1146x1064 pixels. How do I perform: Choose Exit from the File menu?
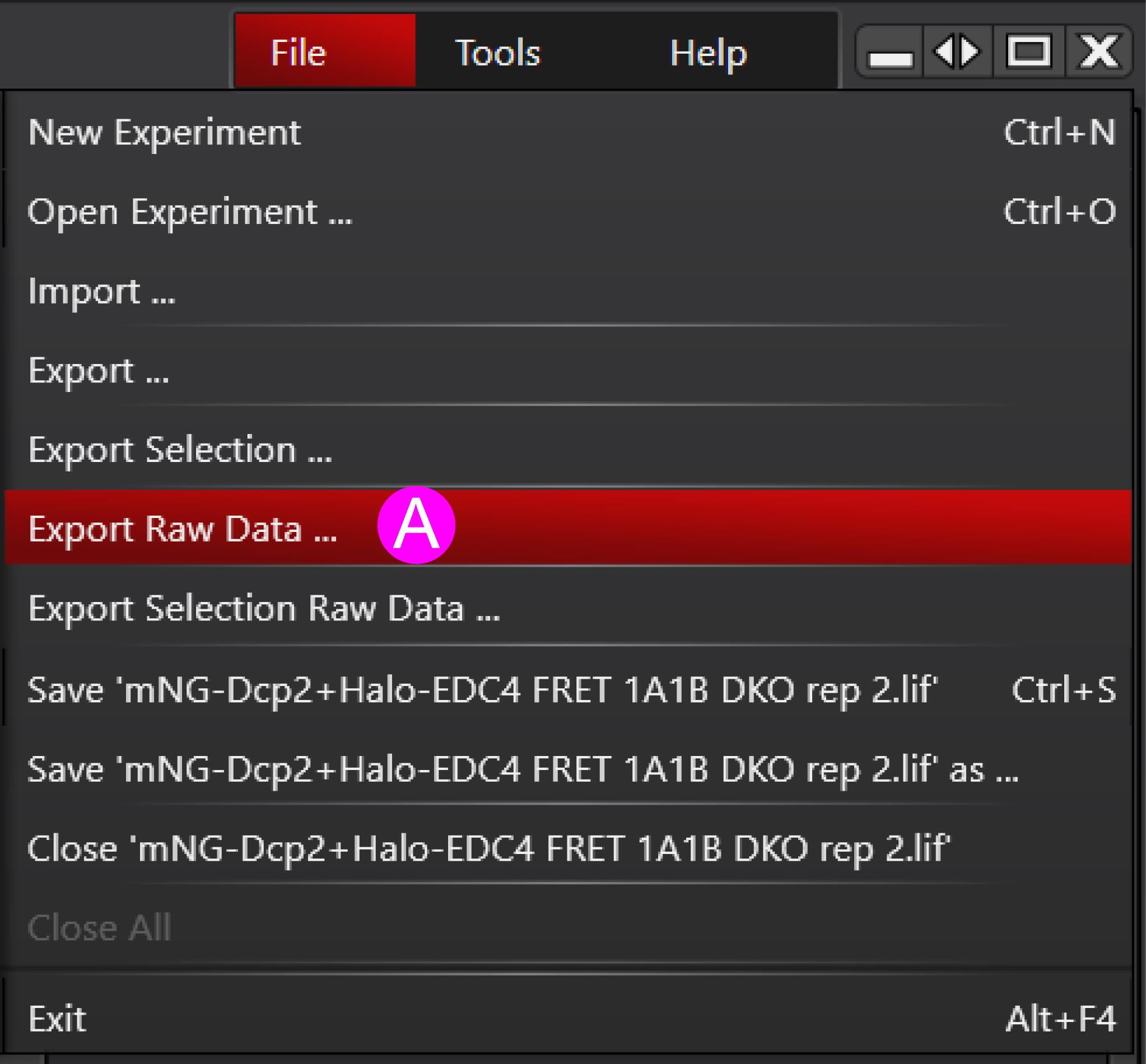tap(569, 1018)
